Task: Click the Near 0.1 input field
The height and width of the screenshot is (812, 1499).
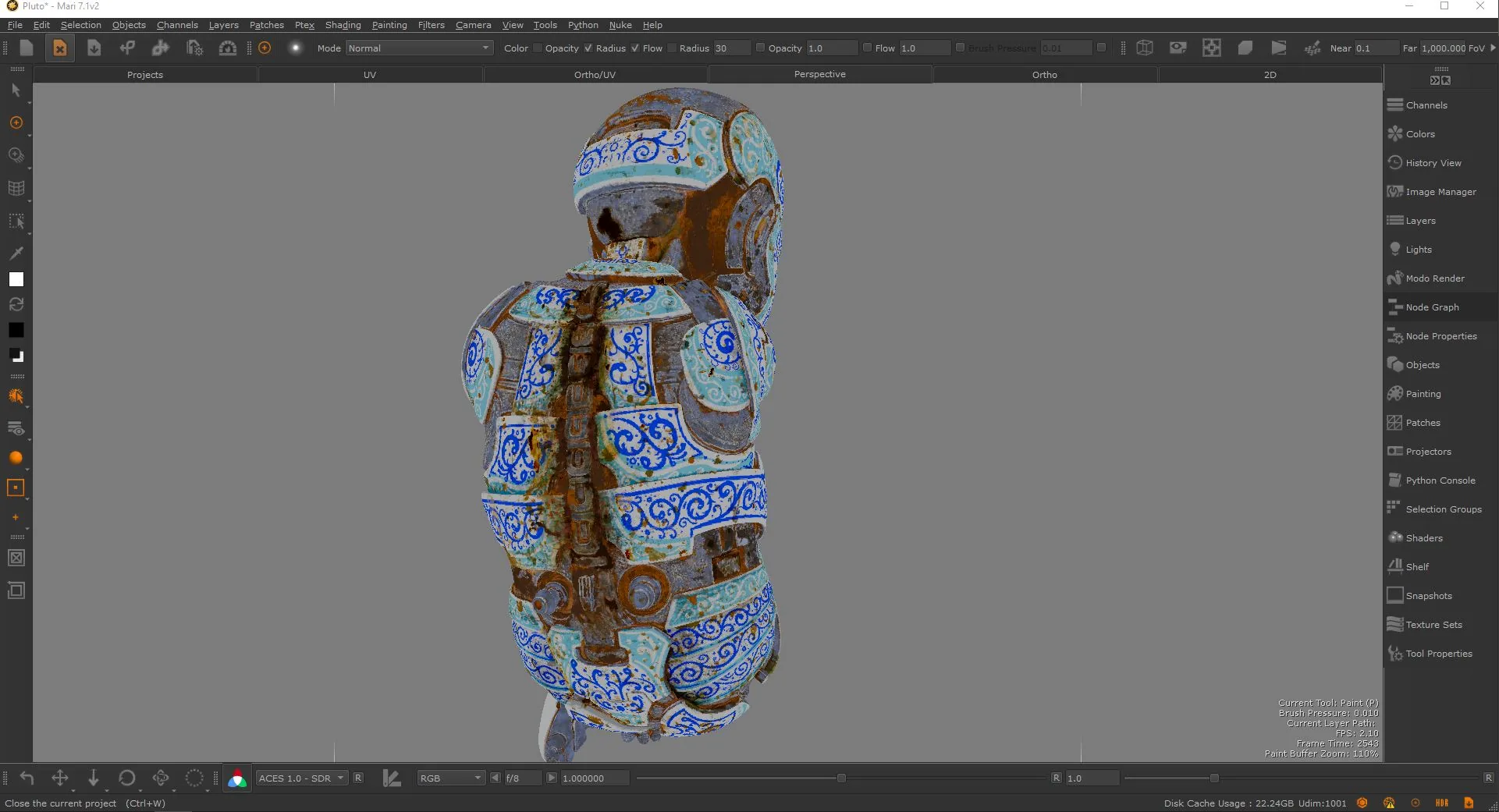Action: [x=1376, y=48]
